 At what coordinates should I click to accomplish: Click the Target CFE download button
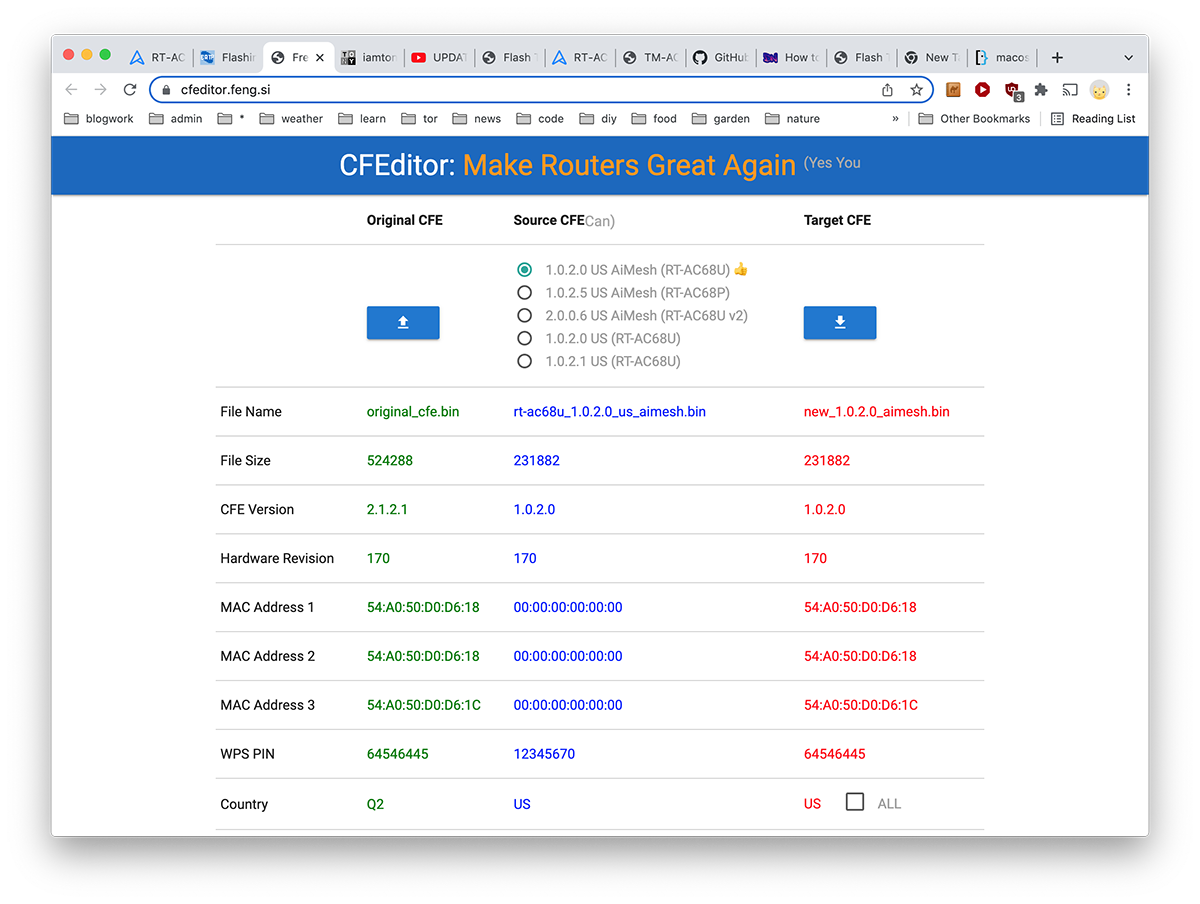tap(840, 323)
